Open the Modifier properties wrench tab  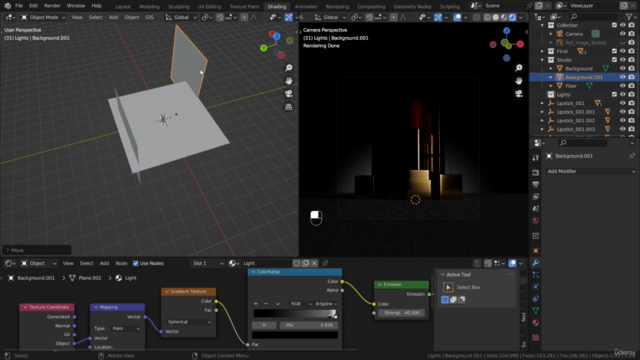click(536, 262)
